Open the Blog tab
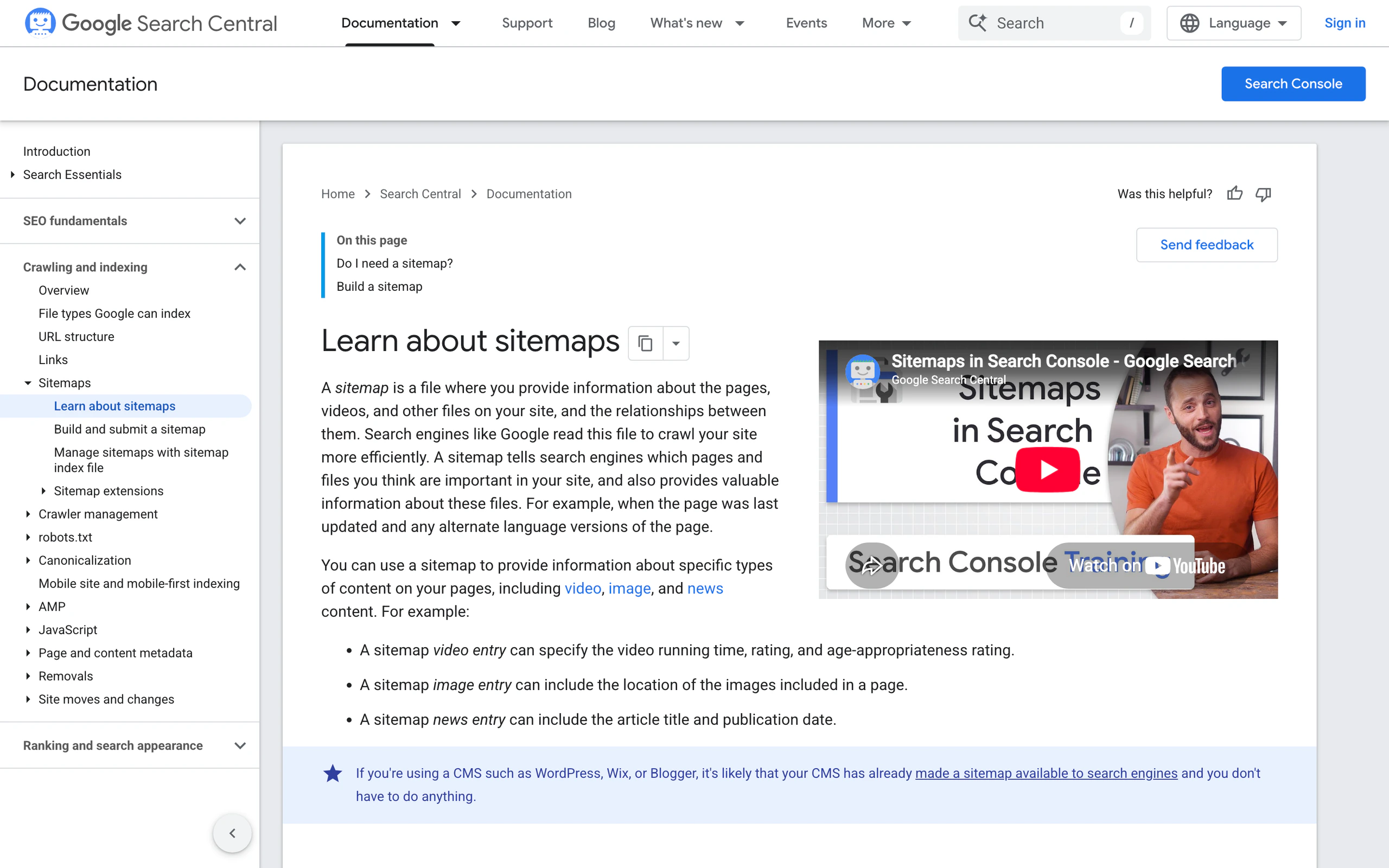 coord(601,23)
